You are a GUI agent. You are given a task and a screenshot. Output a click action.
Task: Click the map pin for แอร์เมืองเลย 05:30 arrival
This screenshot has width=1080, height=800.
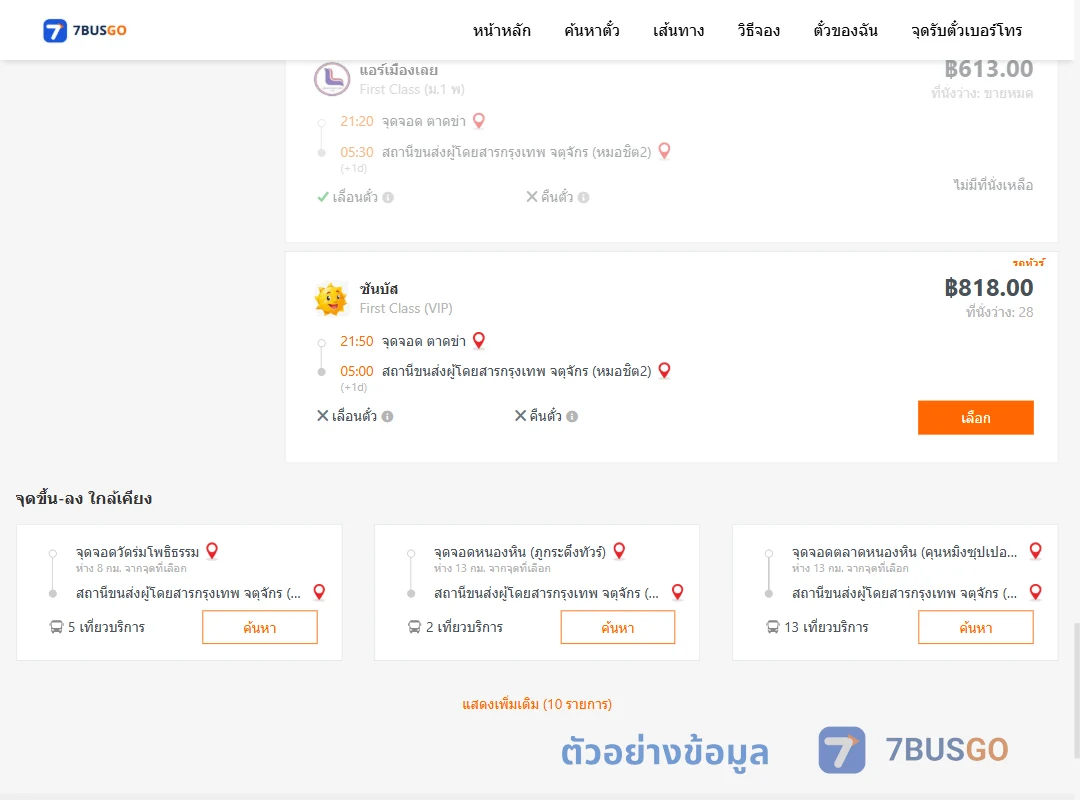pos(664,150)
